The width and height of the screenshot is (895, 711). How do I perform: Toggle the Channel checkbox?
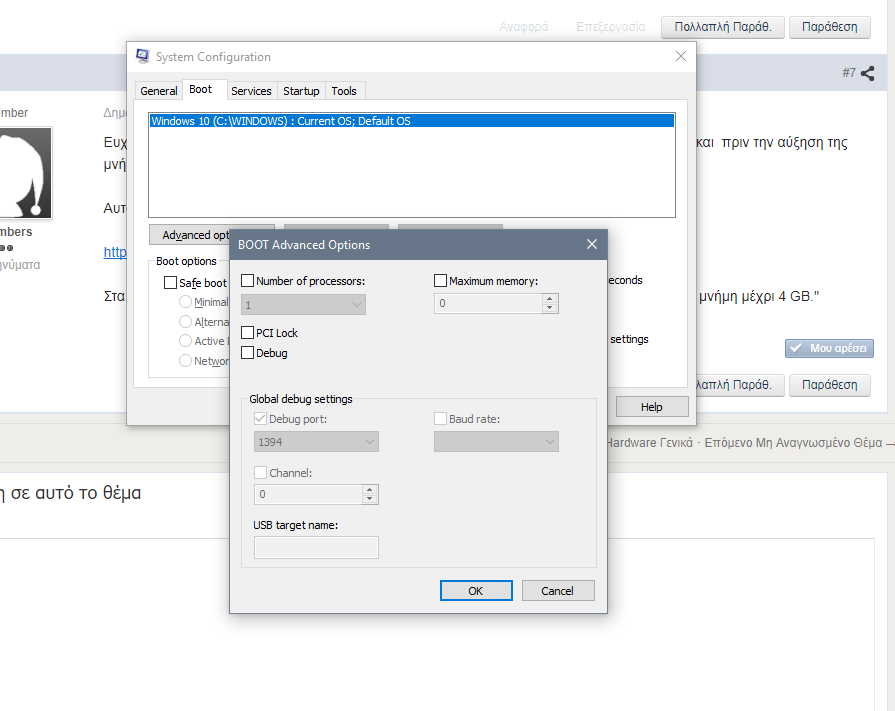coord(260,472)
